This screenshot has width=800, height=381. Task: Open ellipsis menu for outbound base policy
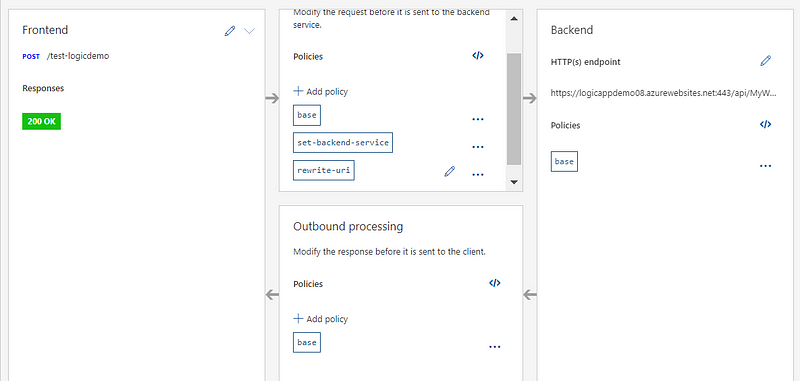point(495,347)
